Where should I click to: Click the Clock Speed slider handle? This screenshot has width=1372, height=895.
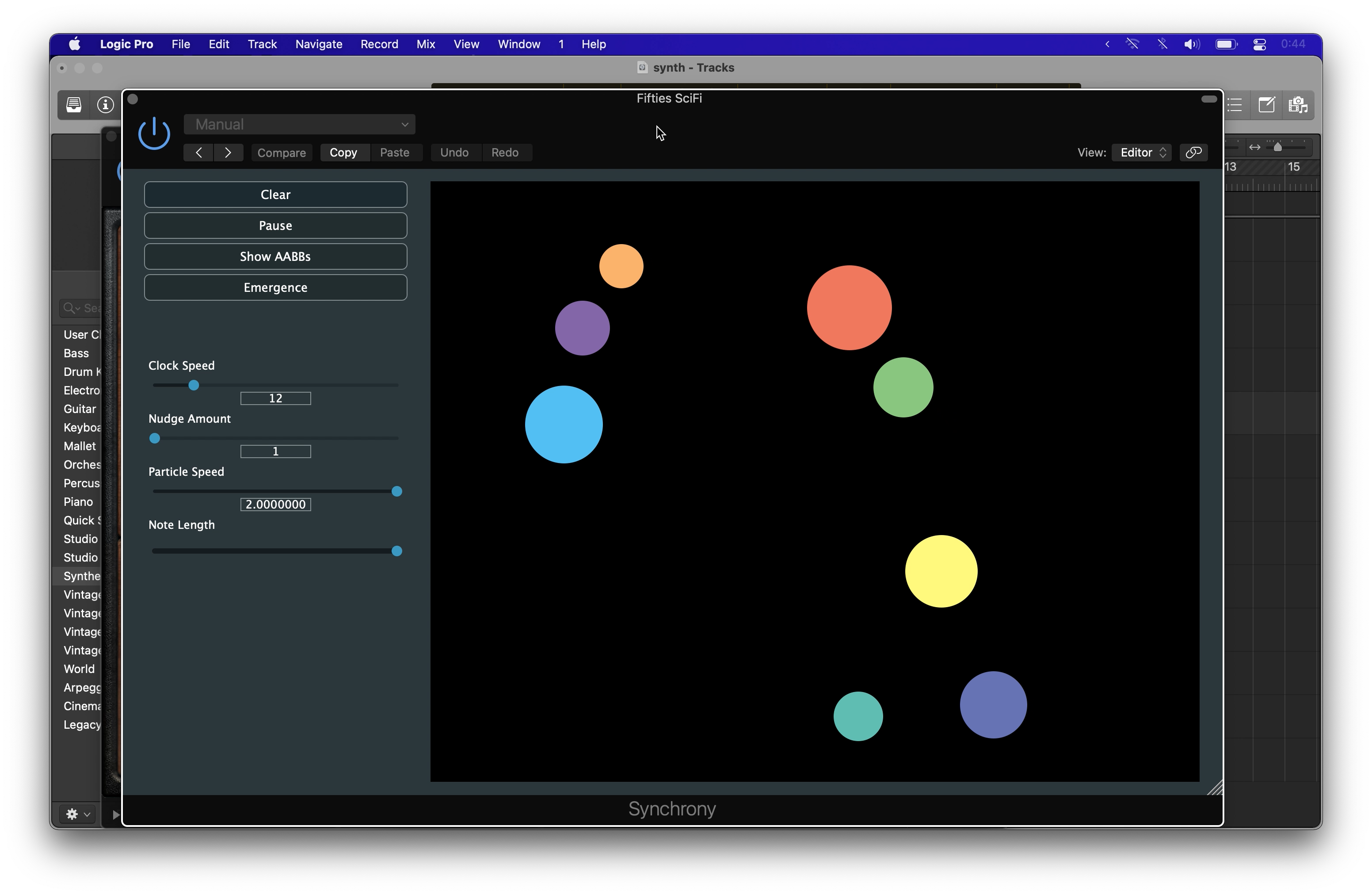pyautogui.click(x=194, y=385)
